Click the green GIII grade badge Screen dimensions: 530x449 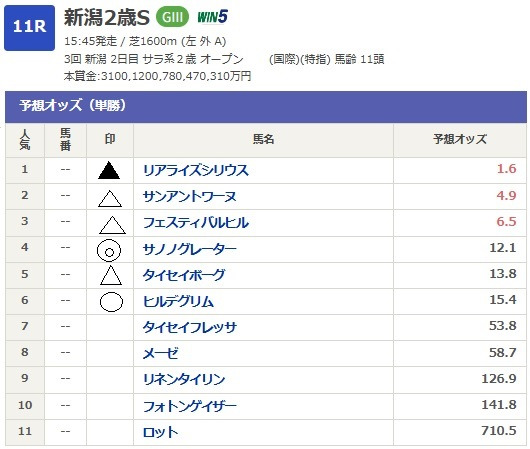[x=172, y=17]
